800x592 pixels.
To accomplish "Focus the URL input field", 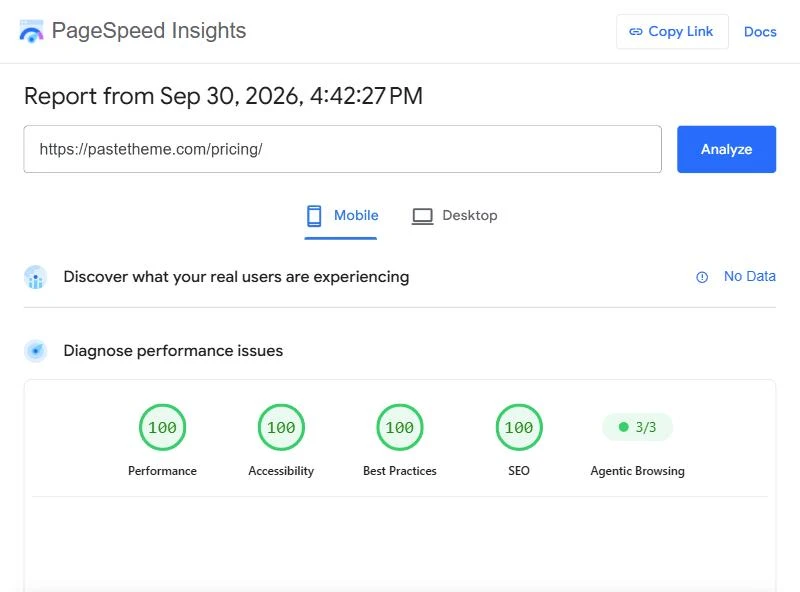I will [x=342, y=149].
